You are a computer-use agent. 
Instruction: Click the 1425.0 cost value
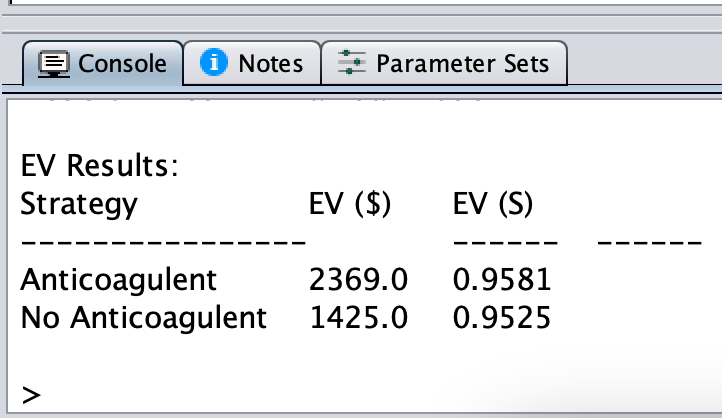(x=359, y=318)
